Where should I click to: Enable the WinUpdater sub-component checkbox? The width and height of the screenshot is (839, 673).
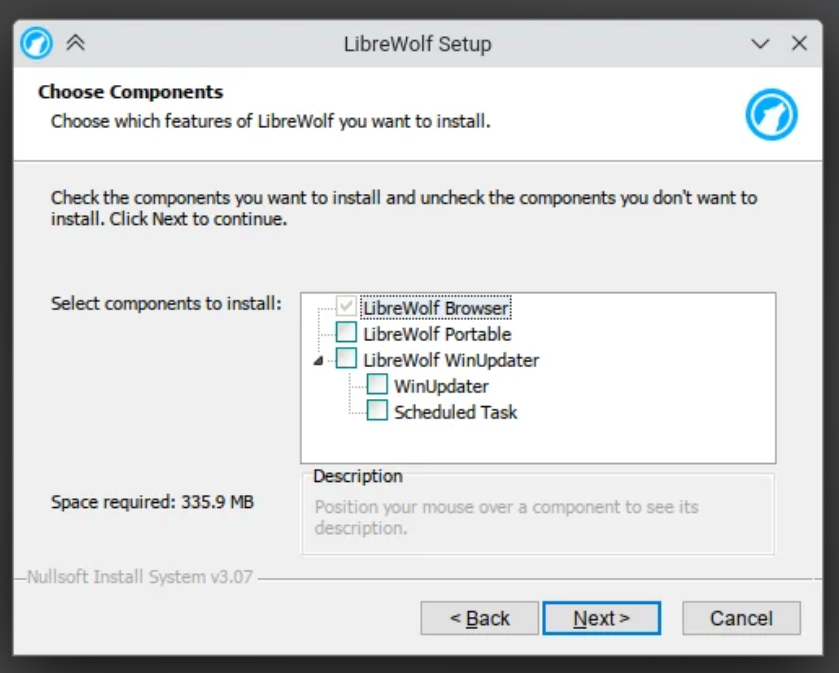click(x=377, y=385)
